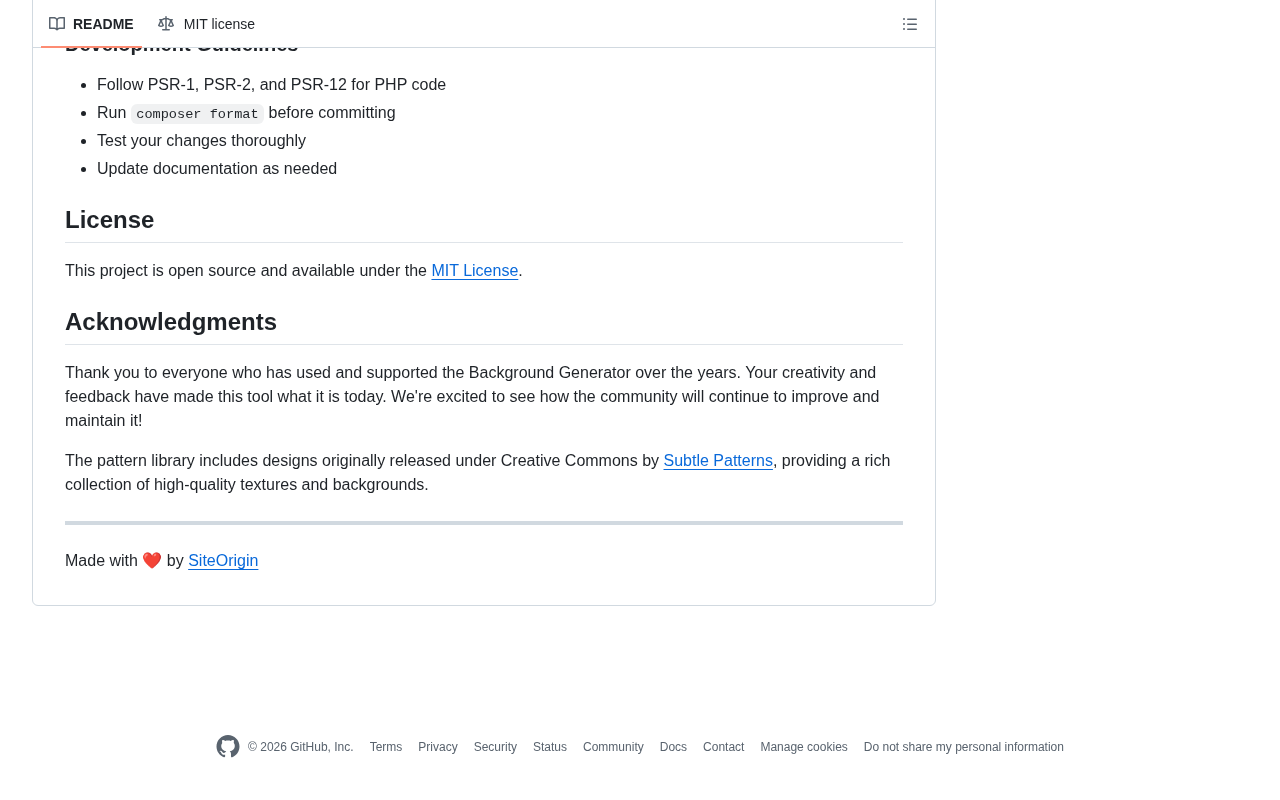Follow the Subtle Patterns link
The width and height of the screenshot is (1280, 800).
(718, 461)
